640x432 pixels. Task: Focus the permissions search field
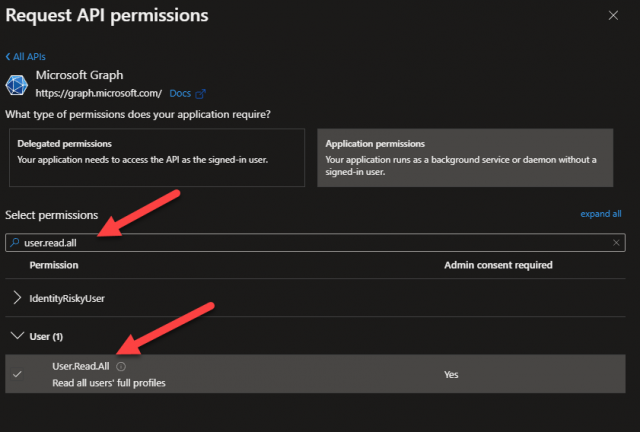[315, 243]
